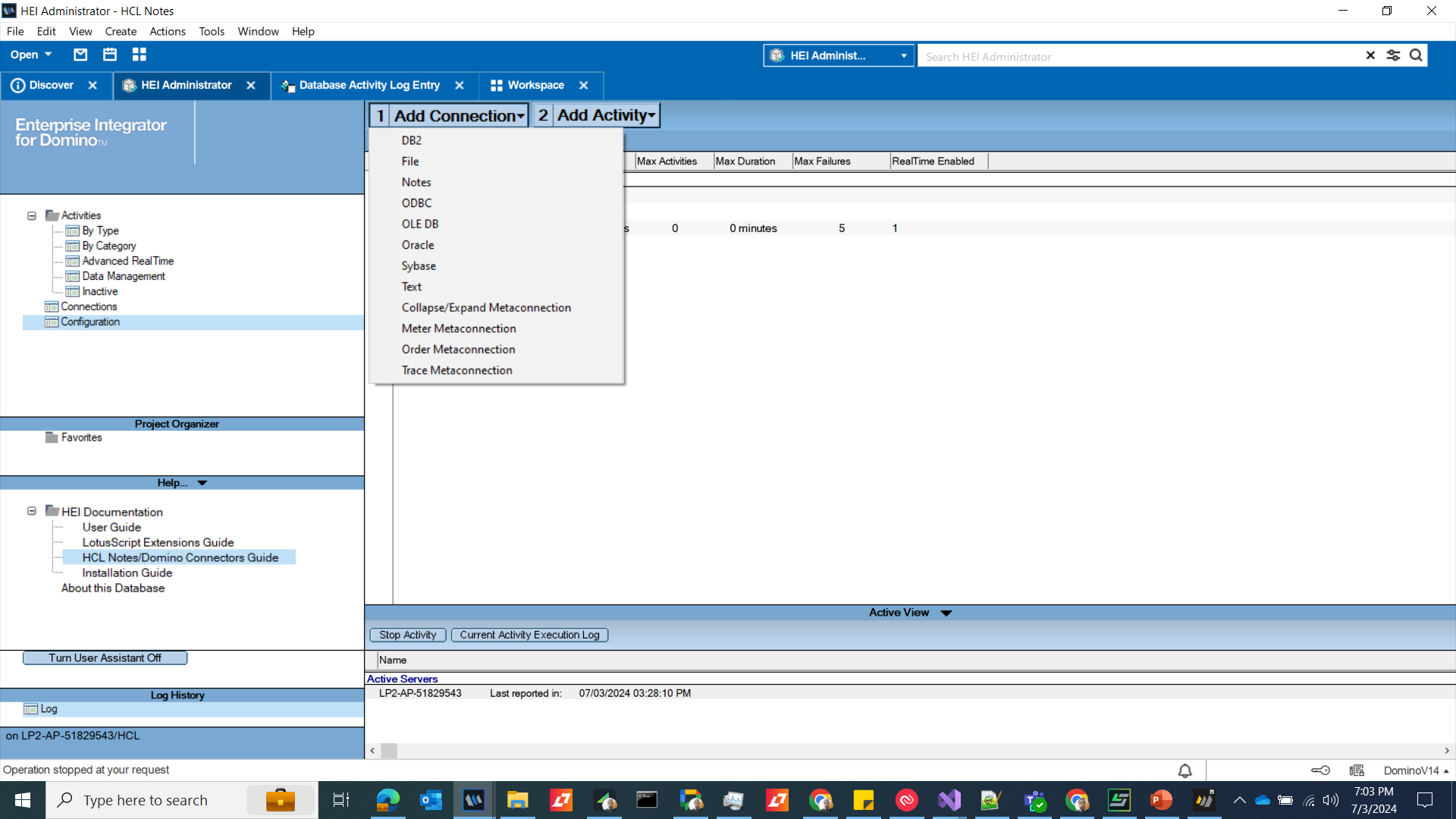
Task: Click the Windows Start button
Action: (x=23, y=800)
